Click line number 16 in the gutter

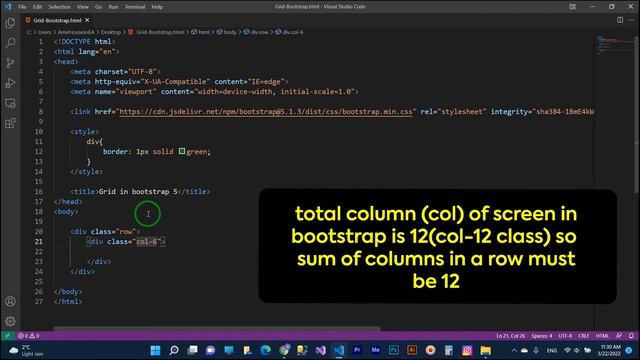click(39, 191)
